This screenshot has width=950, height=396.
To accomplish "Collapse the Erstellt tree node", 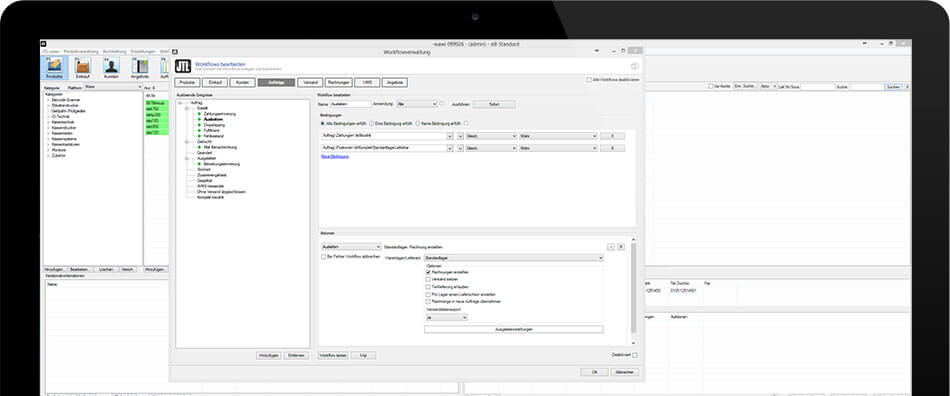I will (187, 108).
